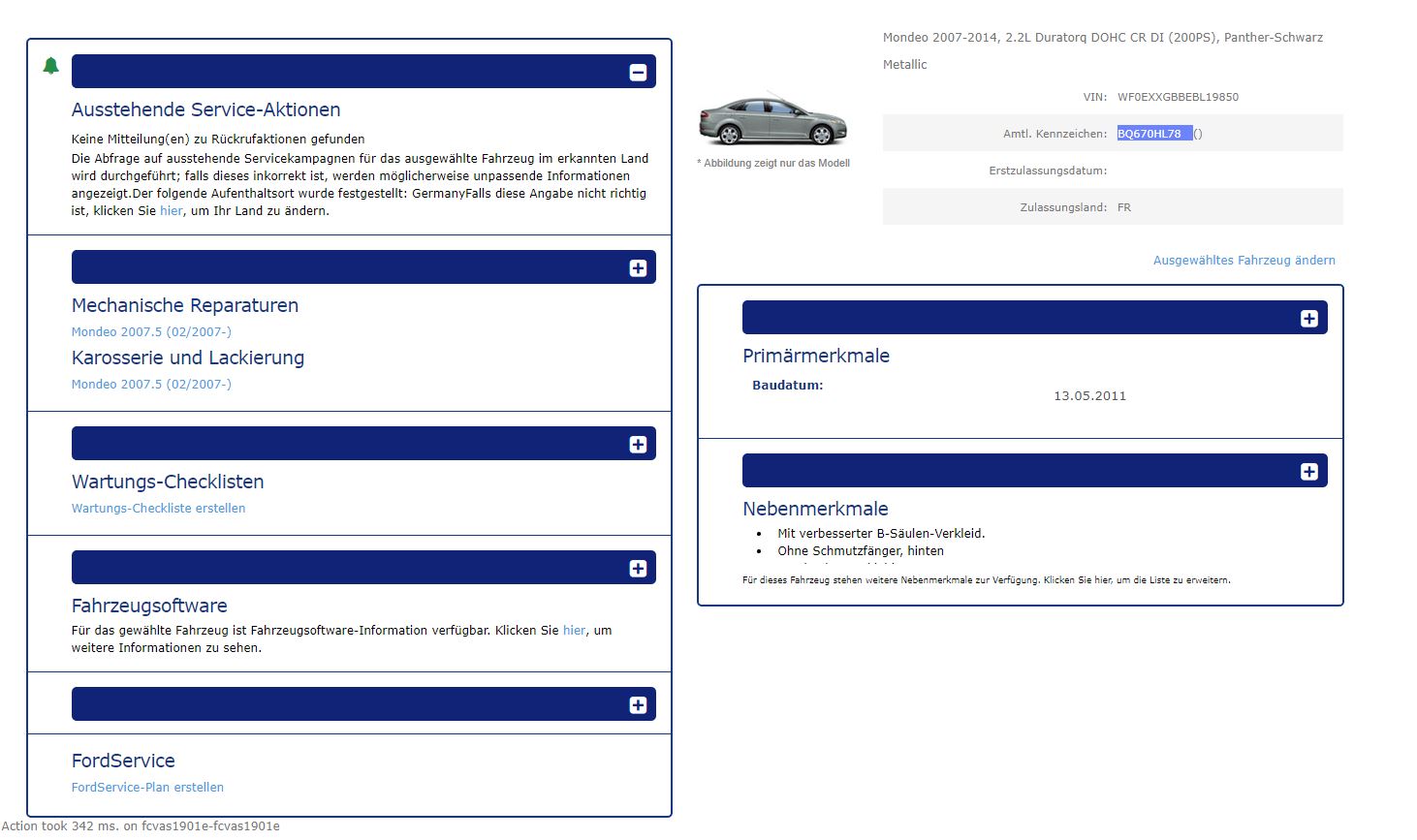Image resolution: width=1417 pixels, height=840 pixels.
Task: Click the Nebenmerkmale heading
Action: pyautogui.click(x=815, y=510)
